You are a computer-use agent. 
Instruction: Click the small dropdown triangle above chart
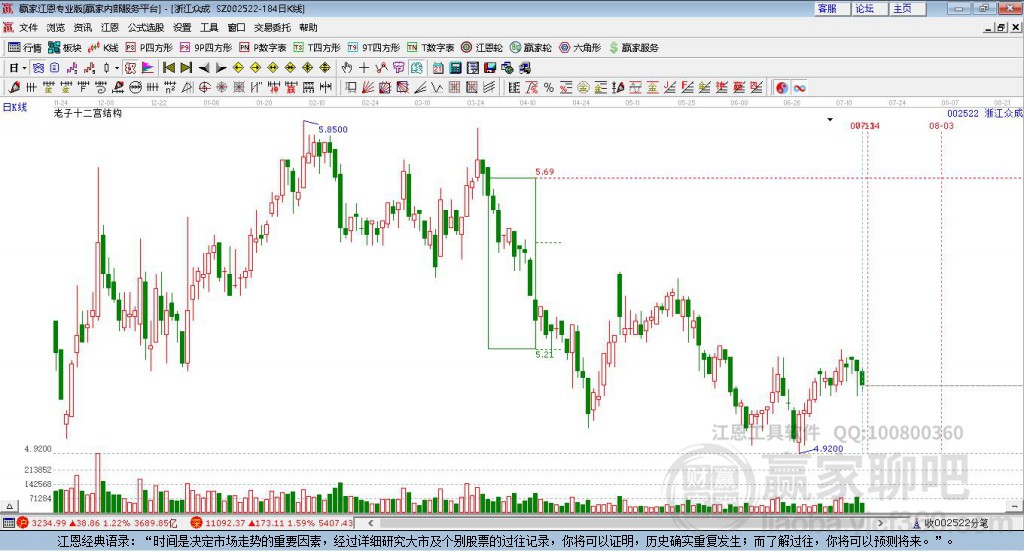[x=830, y=119]
